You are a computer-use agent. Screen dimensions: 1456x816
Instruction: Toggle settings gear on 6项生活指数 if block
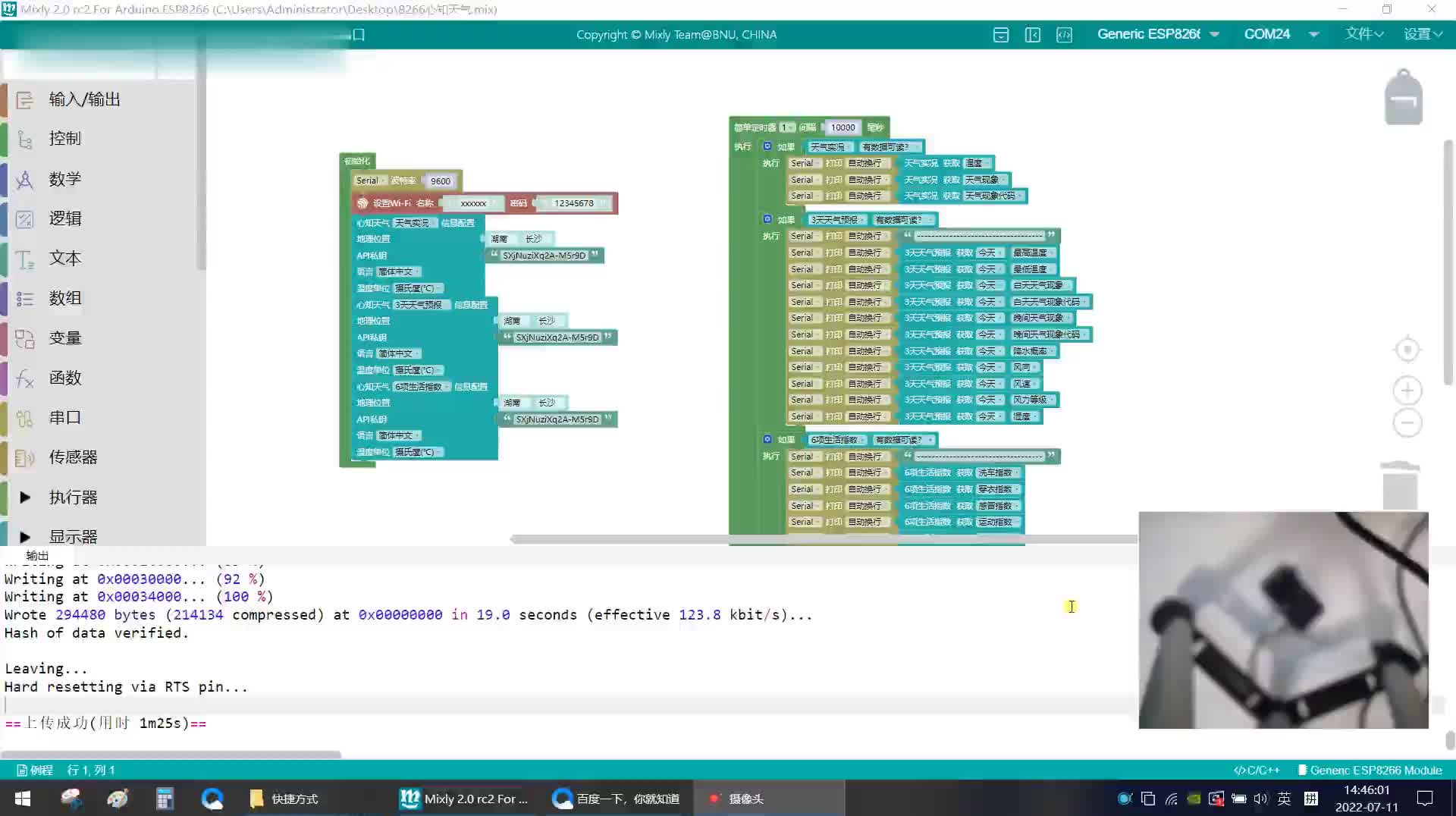[x=767, y=439]
